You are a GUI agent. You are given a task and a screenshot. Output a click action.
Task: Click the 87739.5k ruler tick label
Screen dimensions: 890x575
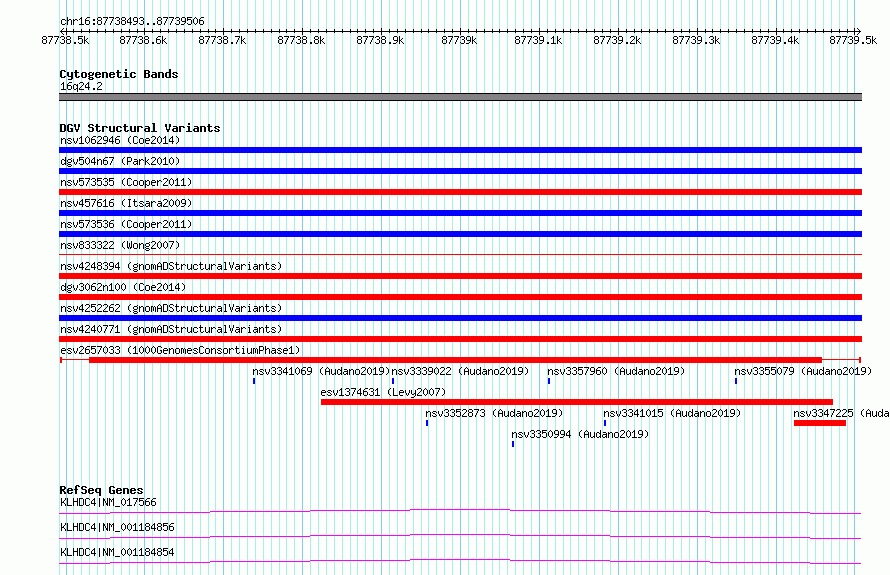point(853,40)
